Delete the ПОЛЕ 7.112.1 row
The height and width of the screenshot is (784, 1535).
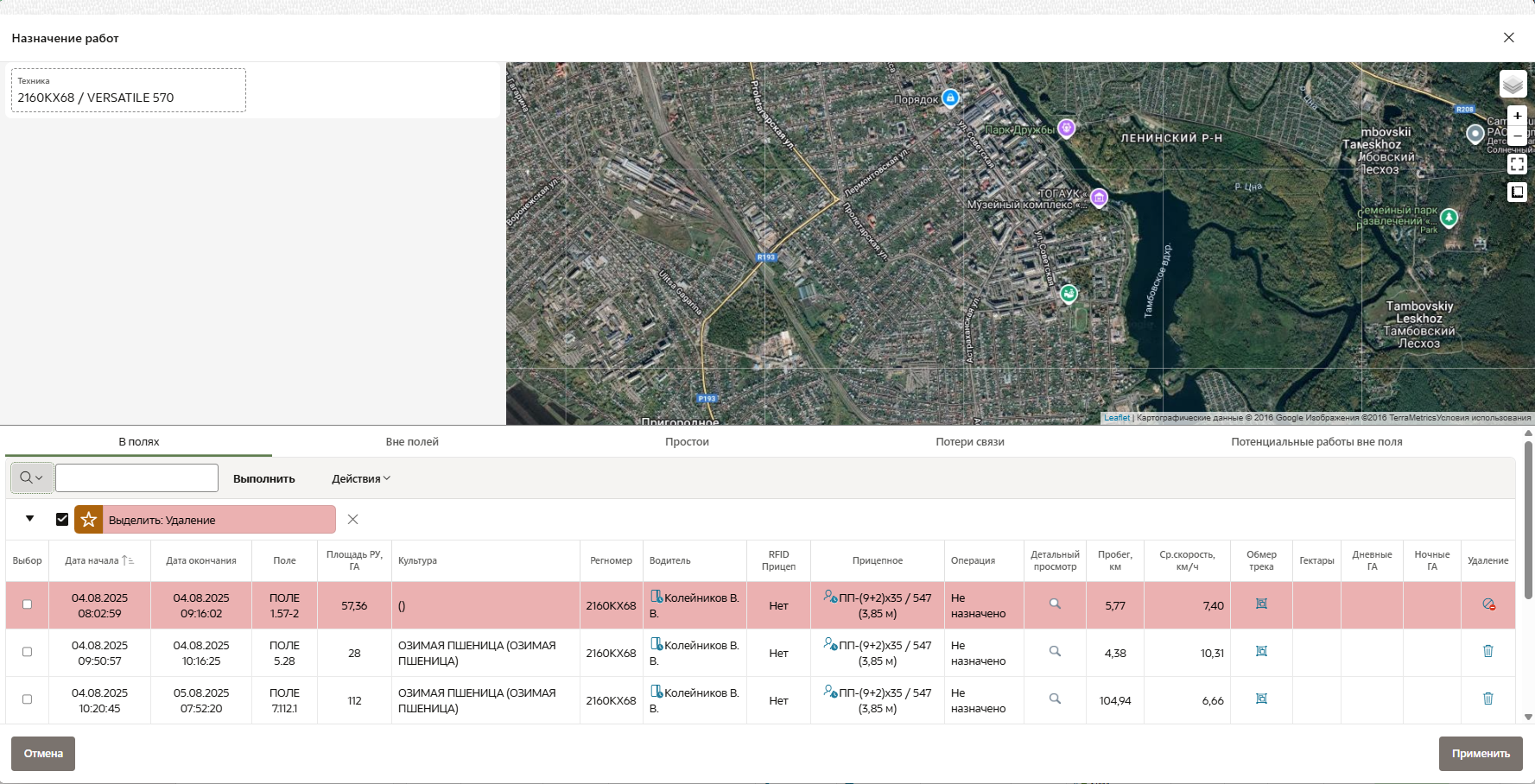(1487, 699)
